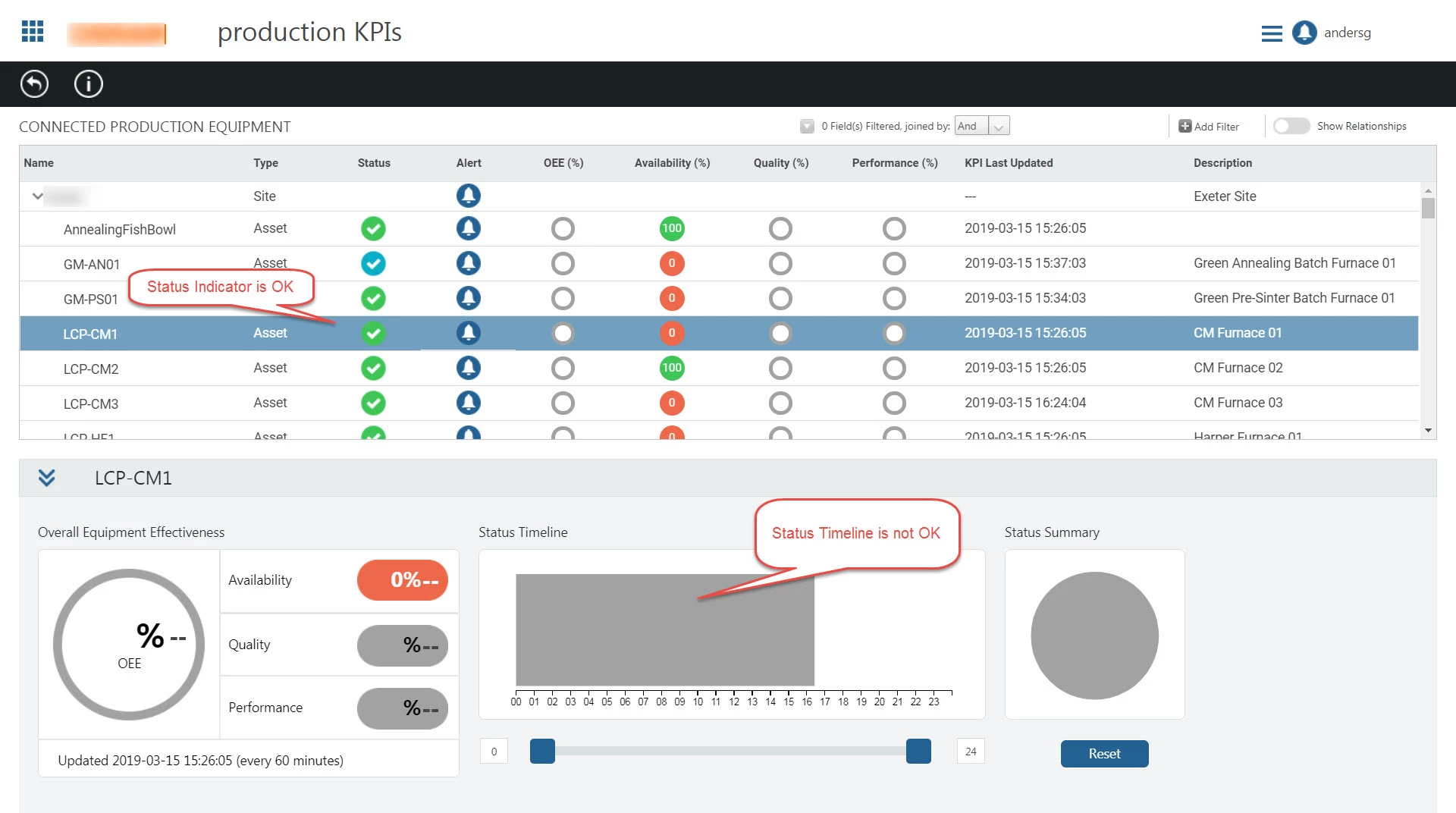Click the left timeline range slider handle
1456x813 pixels.
tap(542, 751)
